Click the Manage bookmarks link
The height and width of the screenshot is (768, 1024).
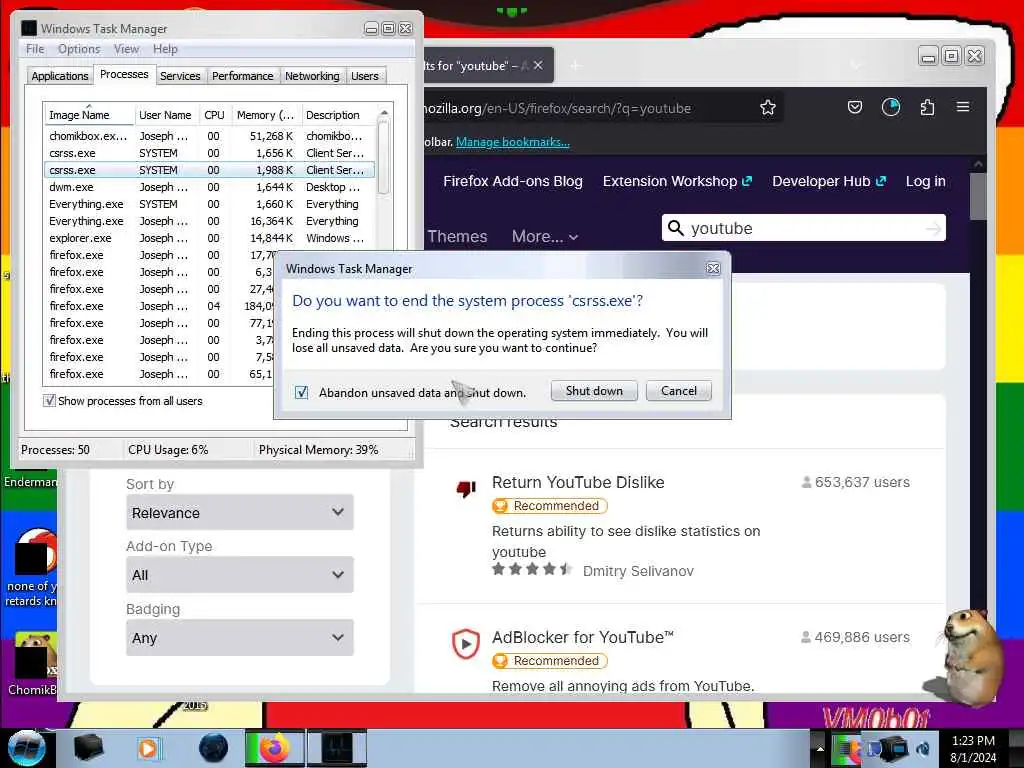coord(513,142)
